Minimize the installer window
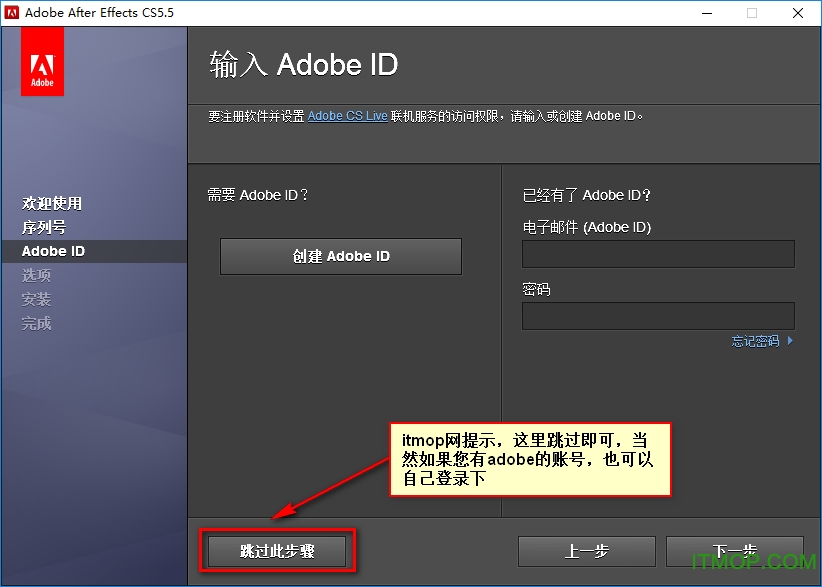This screenshot has width=822, height=587. [x=706, y=13]
